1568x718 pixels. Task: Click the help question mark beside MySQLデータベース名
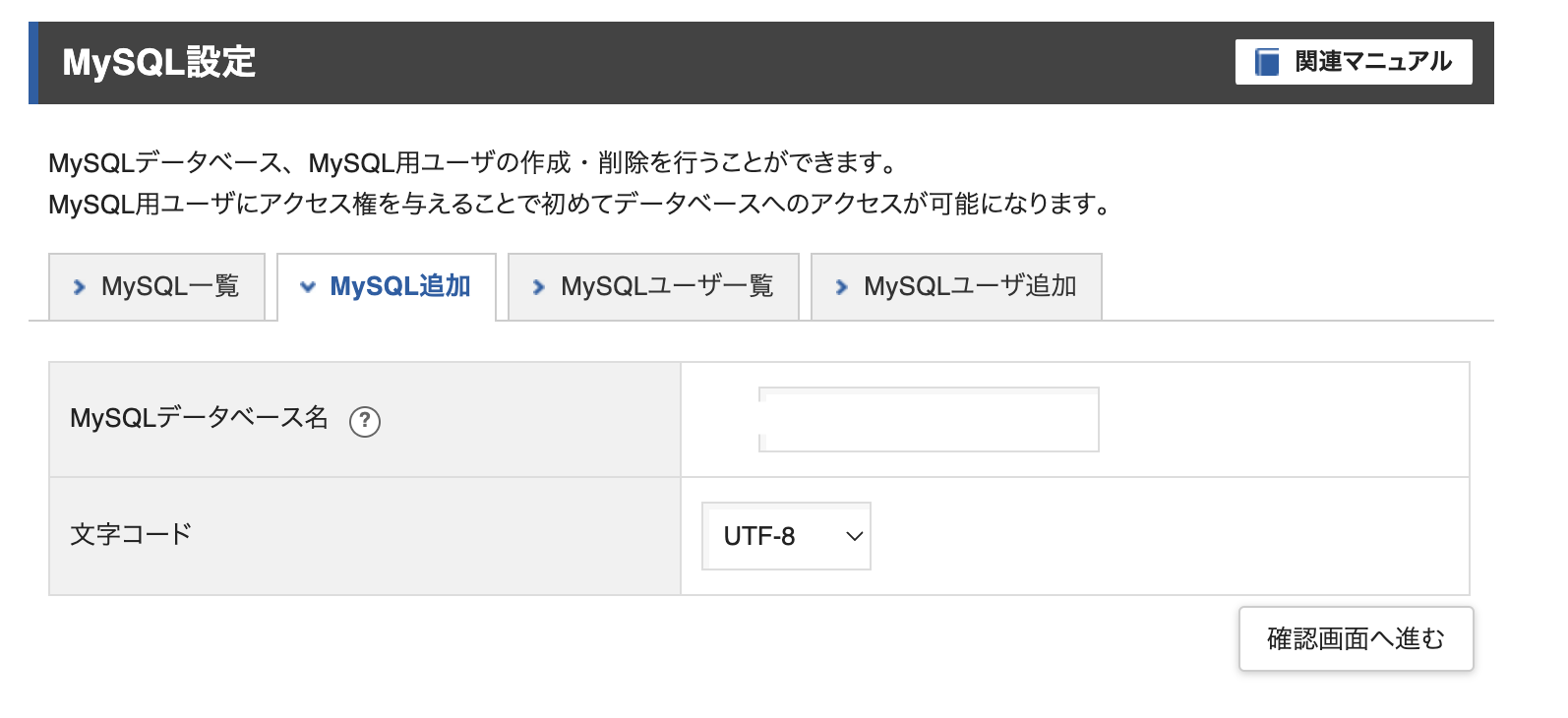pos(364,421)
